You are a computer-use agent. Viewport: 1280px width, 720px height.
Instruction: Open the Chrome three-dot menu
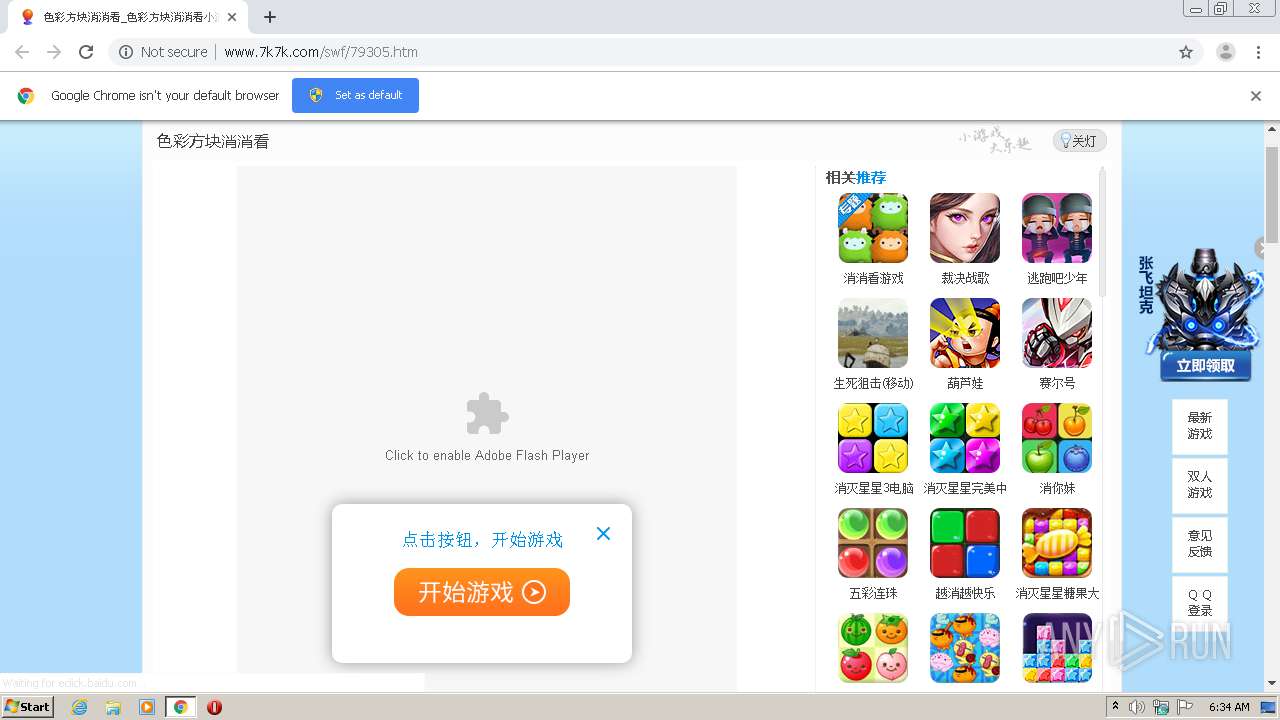[1259, 52]
